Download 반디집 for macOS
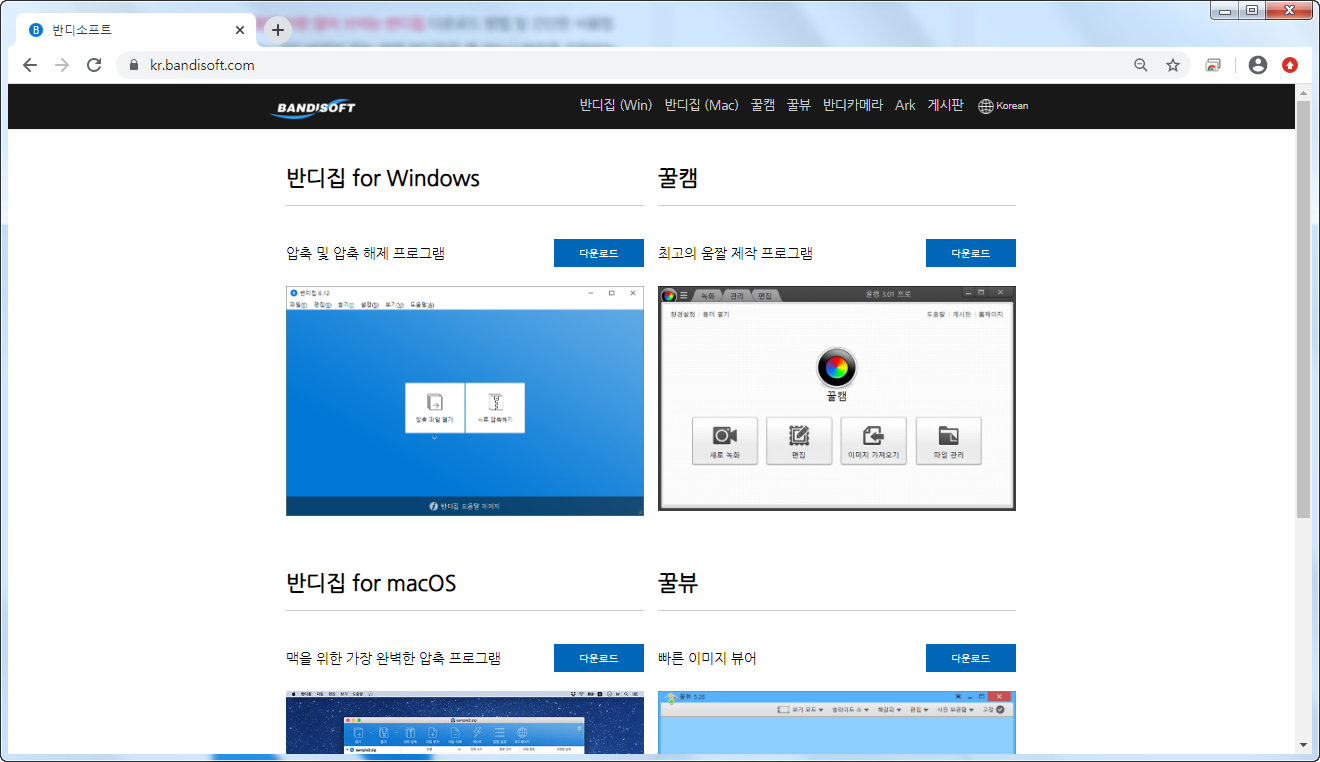The height and width of the screenshot is (762, 1320). (599, 658)
